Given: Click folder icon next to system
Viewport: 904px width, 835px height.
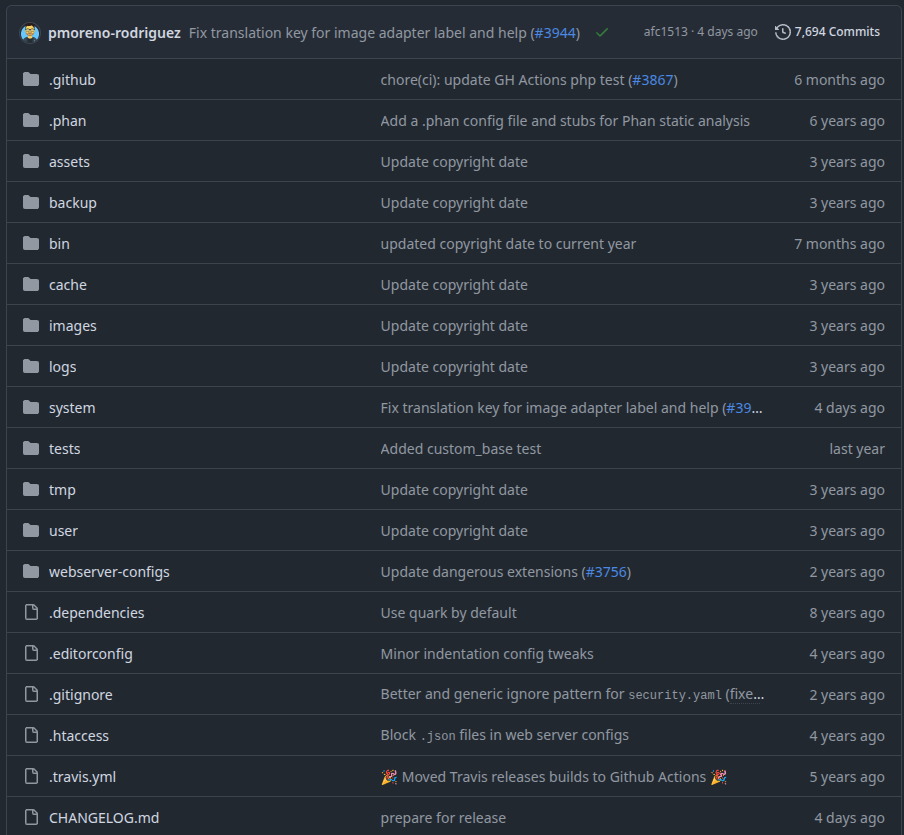Looking at the screenshot, I should tap(31, 408).
